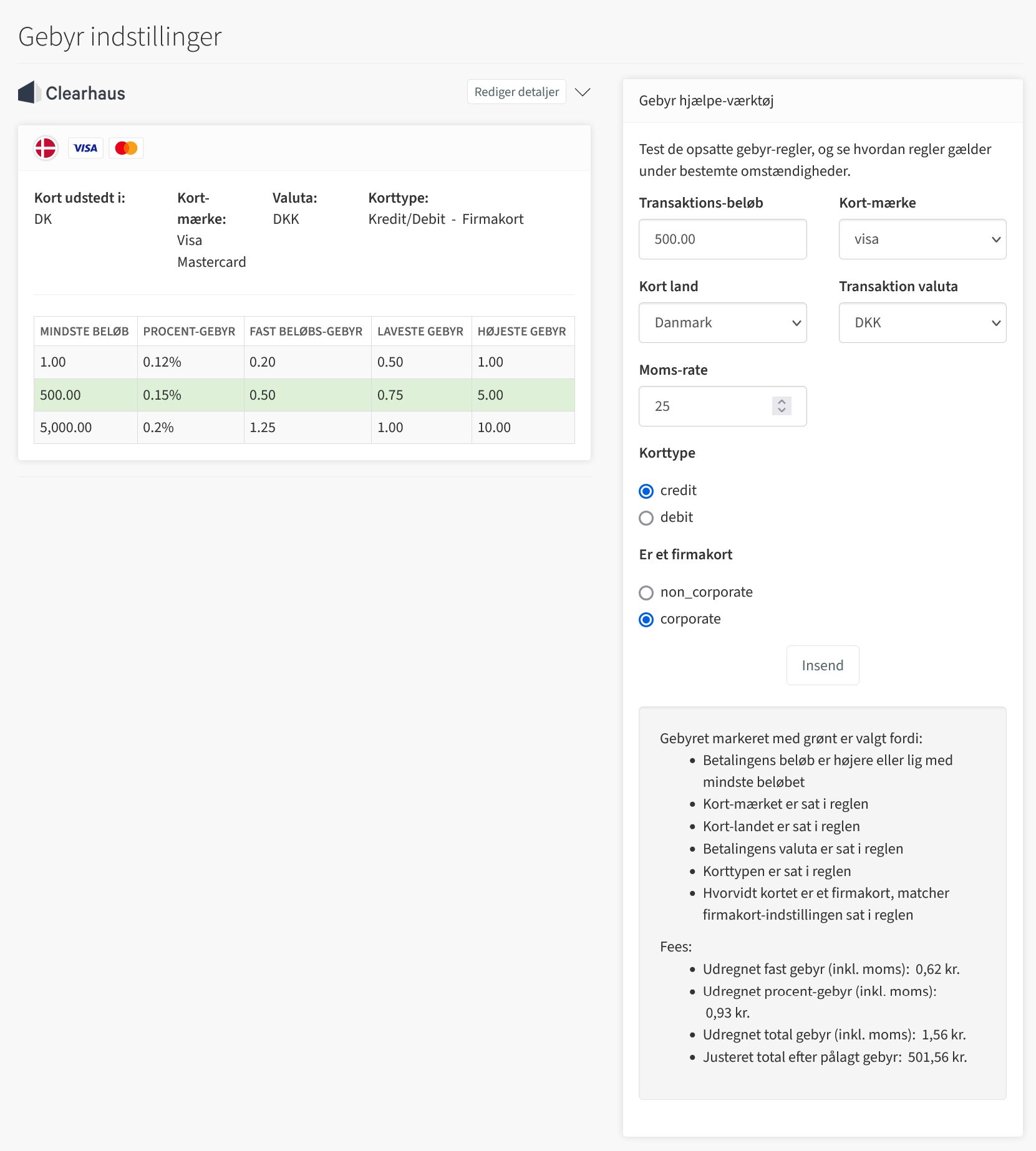
Task: Click the Clearhaus logo
Action: click(72, 93)
